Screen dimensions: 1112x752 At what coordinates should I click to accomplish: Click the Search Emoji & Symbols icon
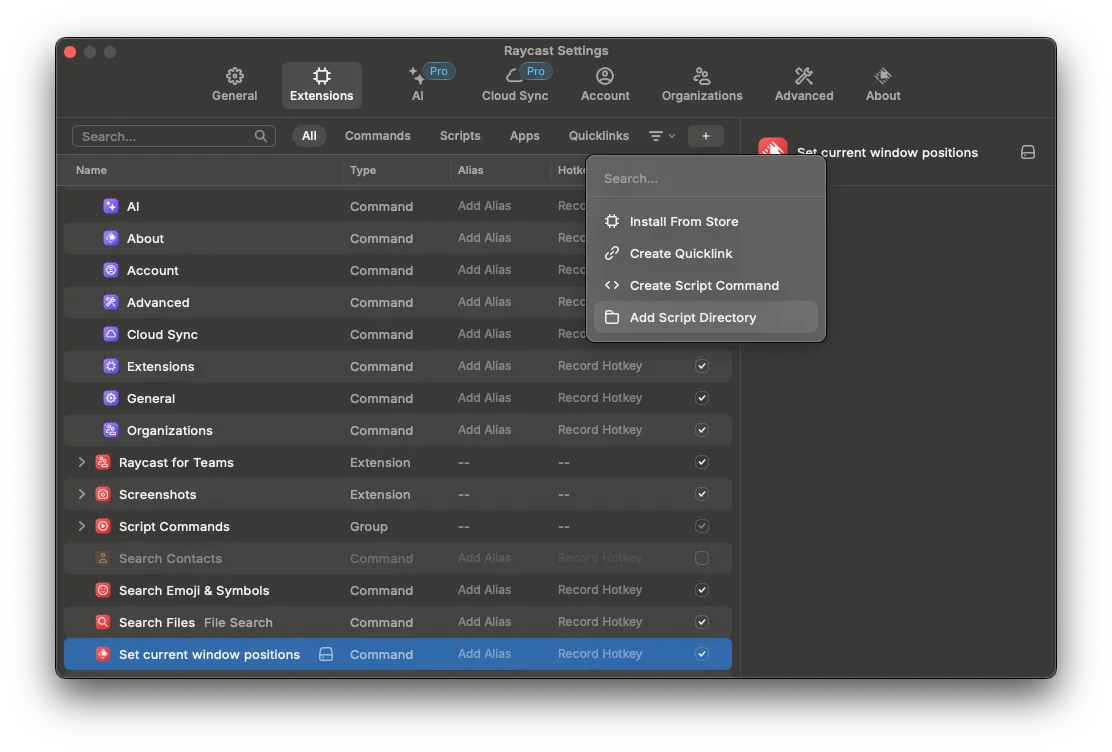click(103, 590)
